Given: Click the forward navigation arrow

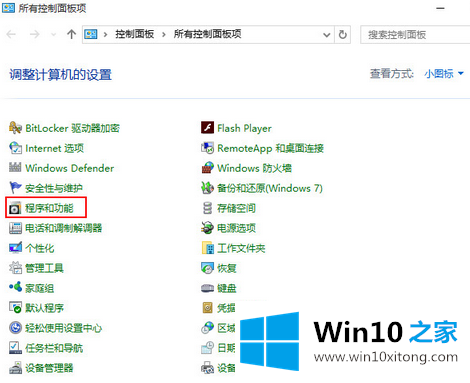Looking at the screenshot, I should coord(35,34).
